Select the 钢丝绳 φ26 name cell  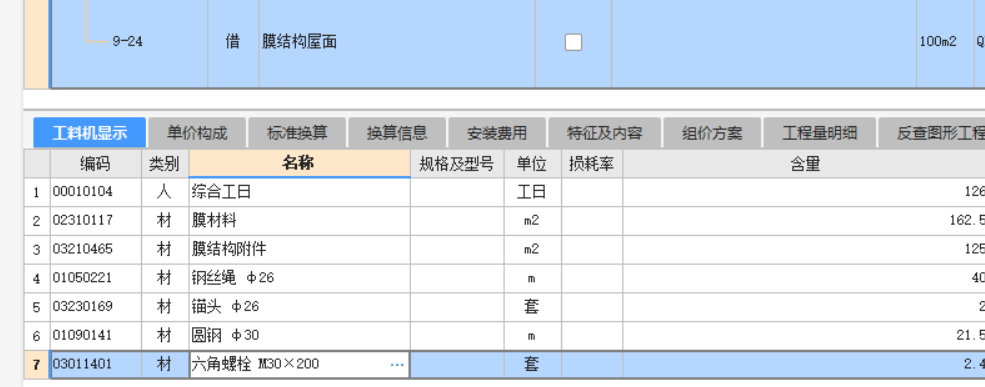[x=299, y=278]
